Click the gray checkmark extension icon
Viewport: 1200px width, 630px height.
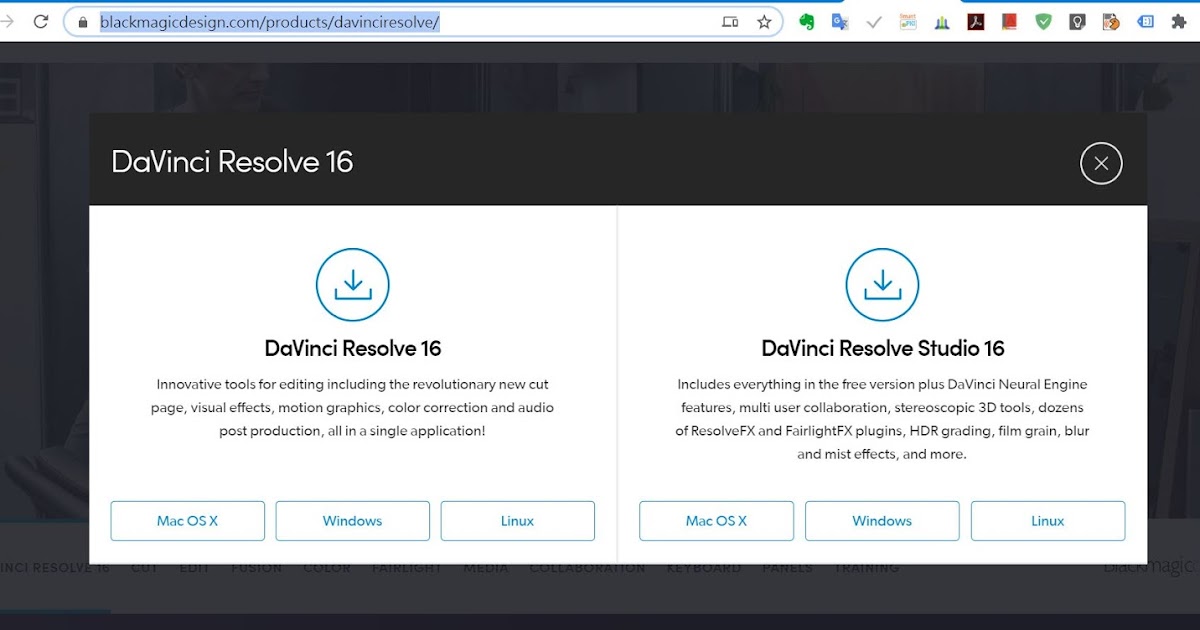click(874, 21)
